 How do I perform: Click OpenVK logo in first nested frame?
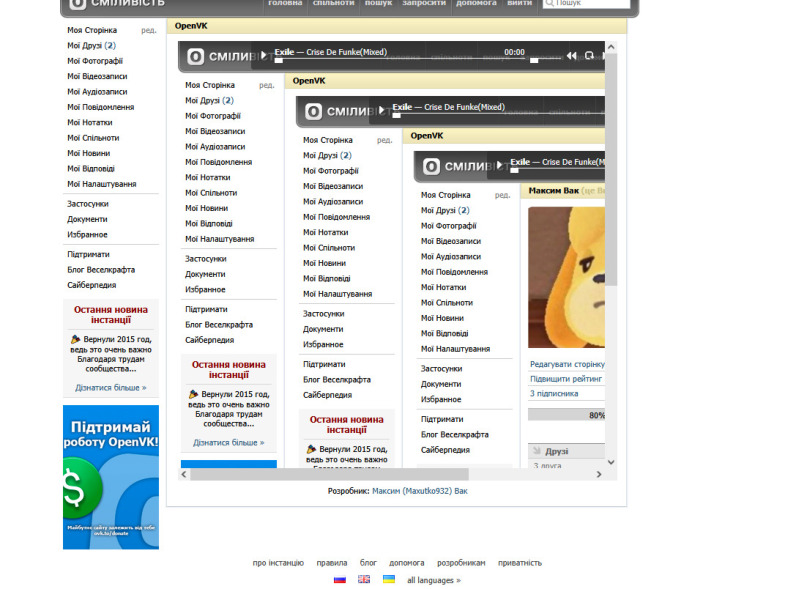tap(196, 56)
